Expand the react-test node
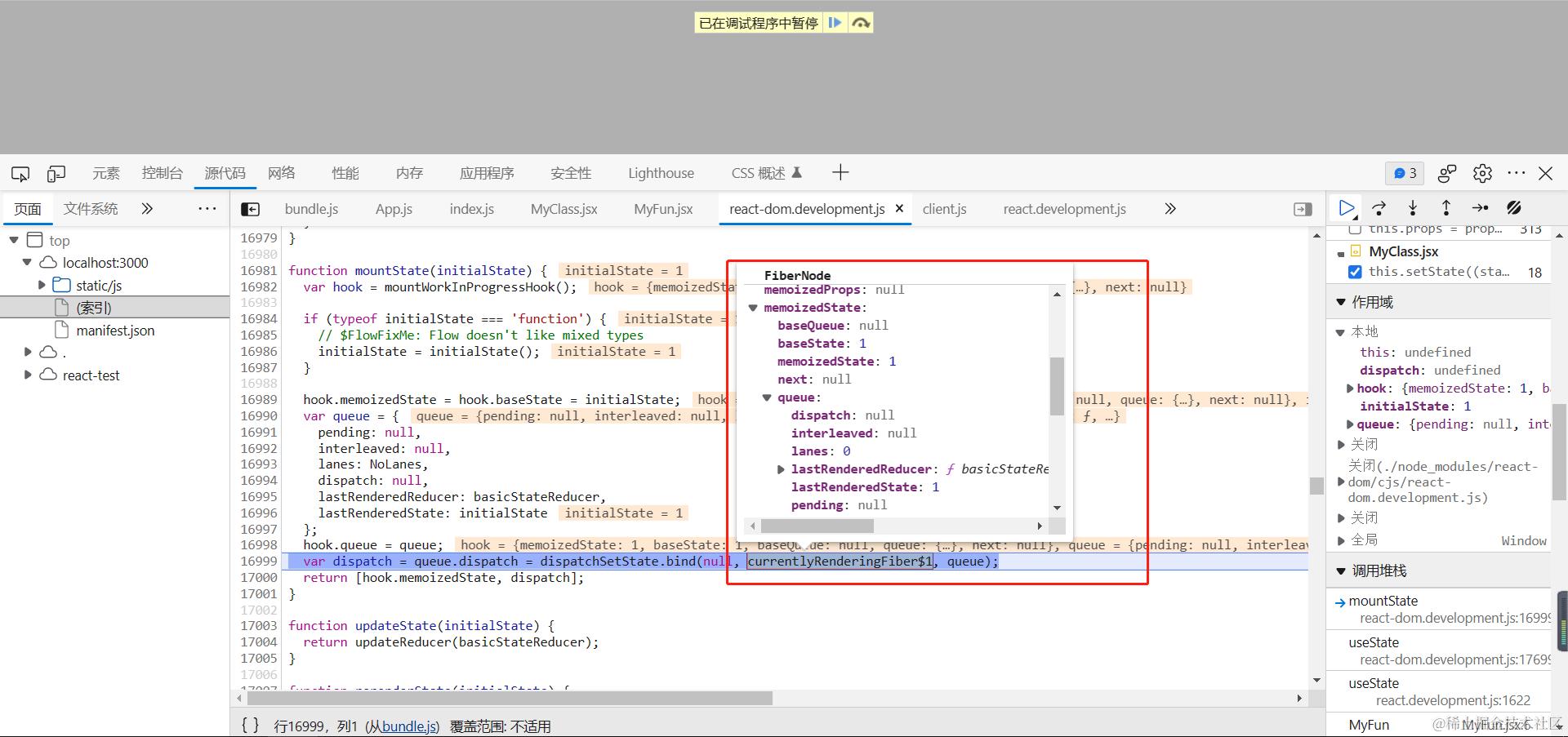The width and height of the screenshot is (1568, 737). [x=28, y=375]
